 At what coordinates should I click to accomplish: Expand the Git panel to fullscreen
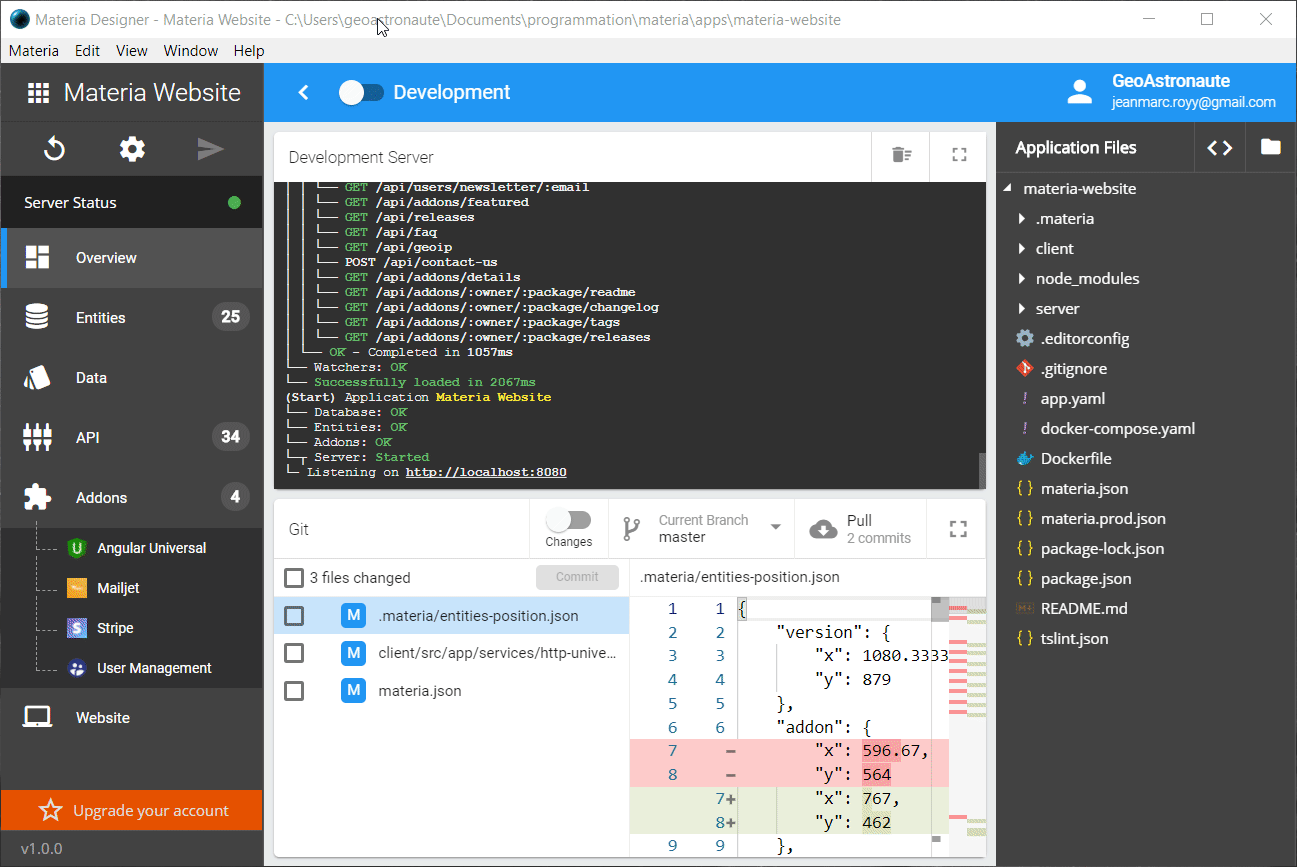(958, 529)
